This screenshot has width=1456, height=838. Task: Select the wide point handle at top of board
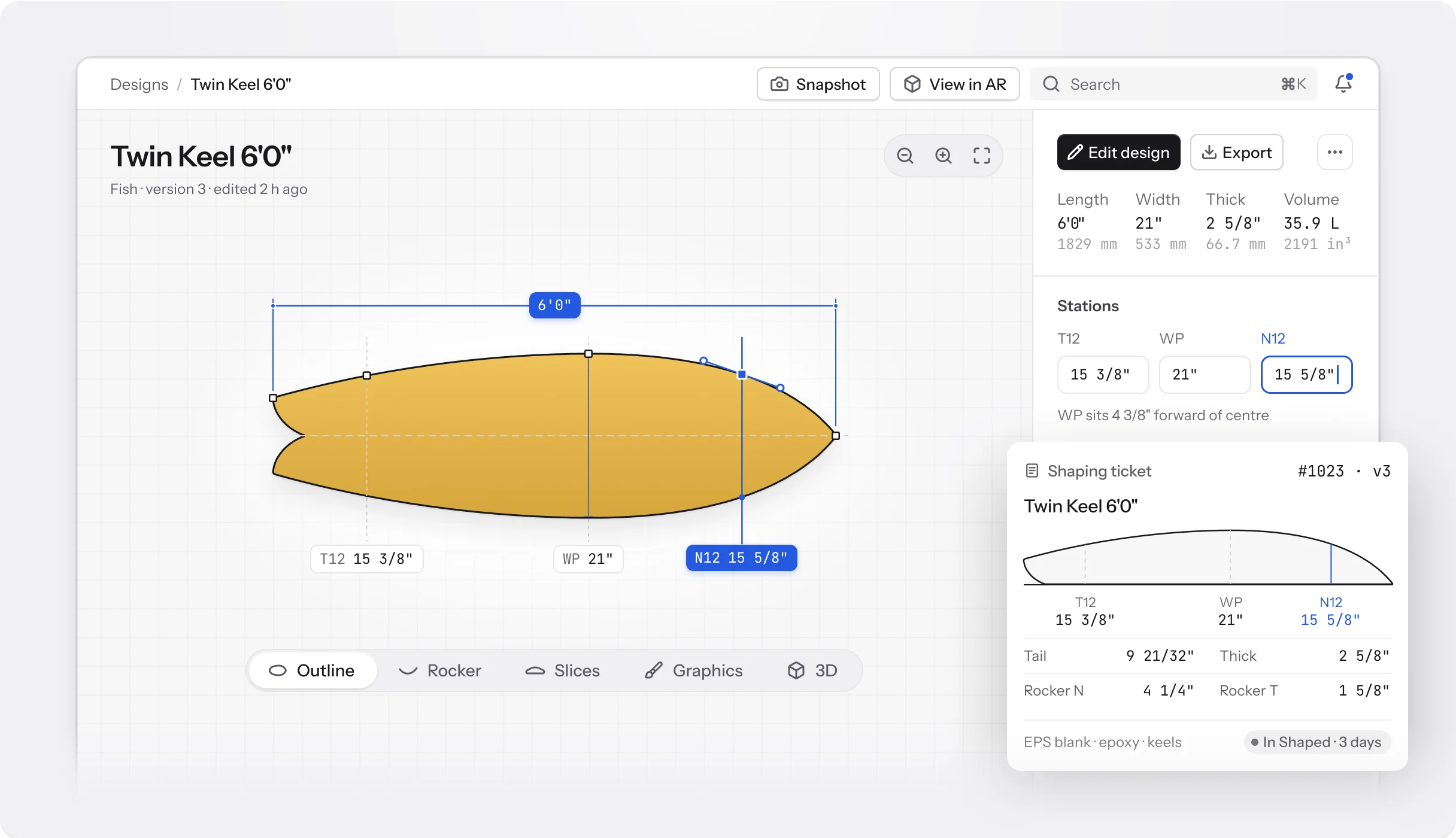(x=589, y=354)
